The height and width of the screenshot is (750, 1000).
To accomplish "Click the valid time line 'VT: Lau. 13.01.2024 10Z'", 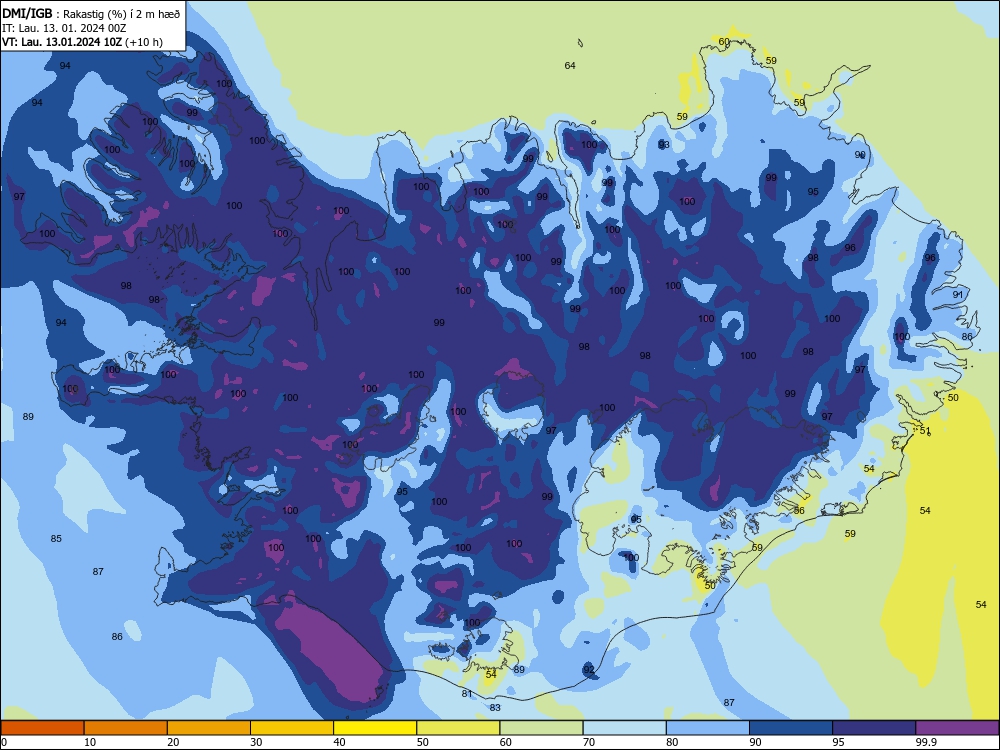I will [62, 42].
